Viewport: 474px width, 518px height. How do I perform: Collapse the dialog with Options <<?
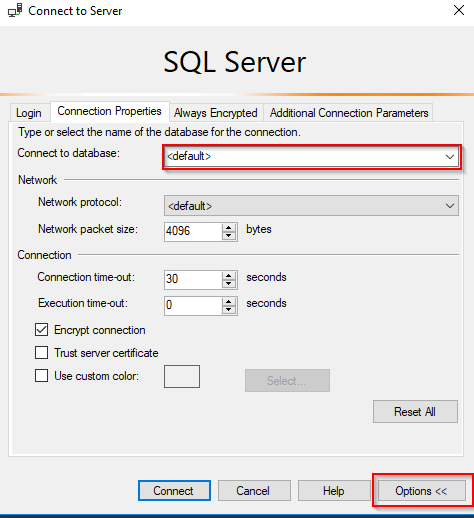[x=422, y=490]
